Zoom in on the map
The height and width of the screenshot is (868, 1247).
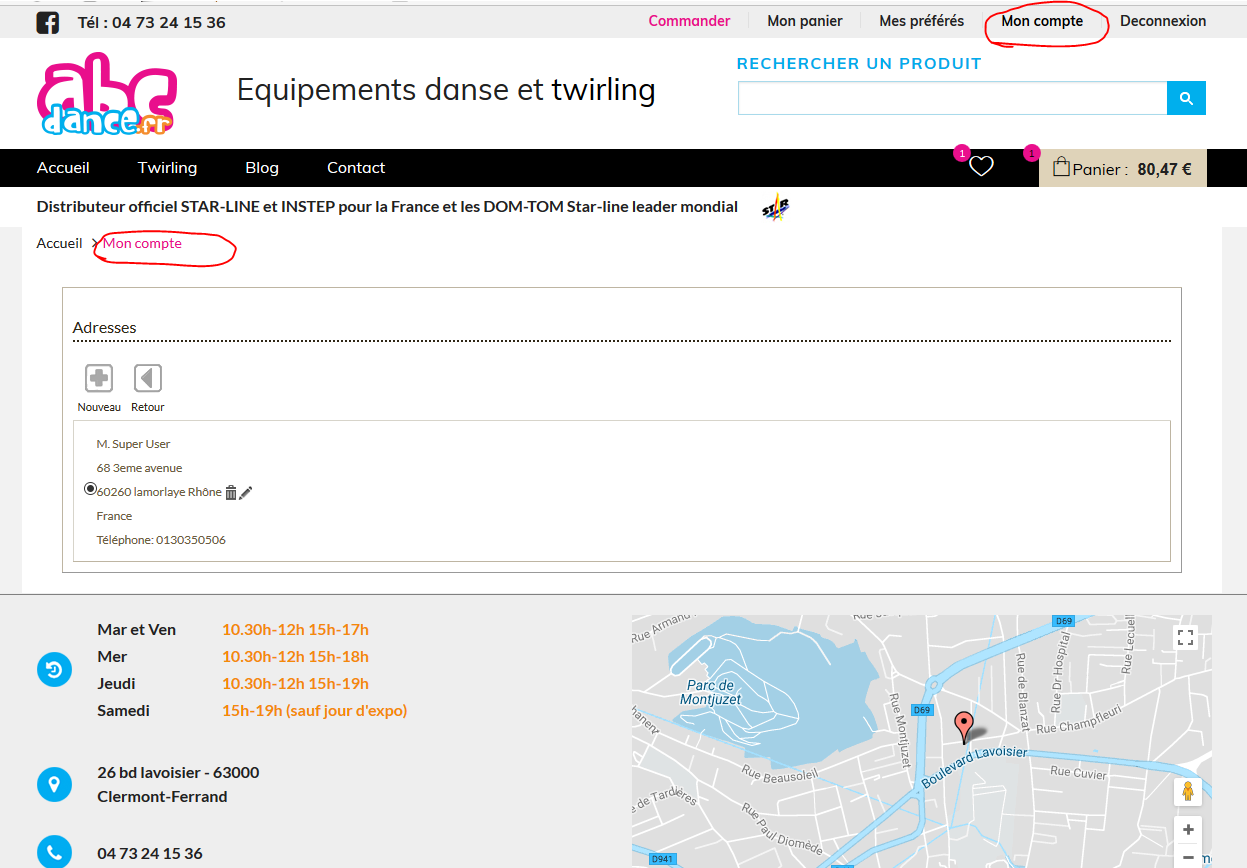1188,830
